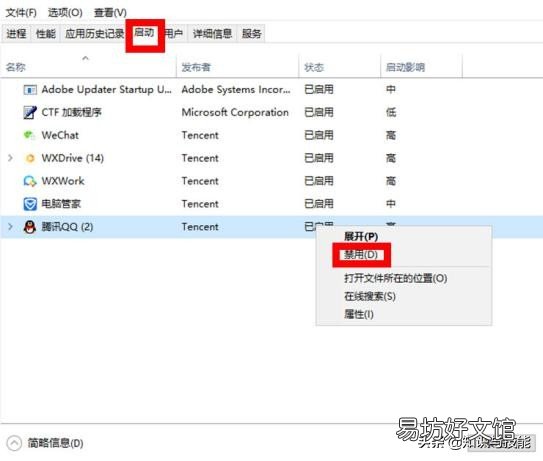Choose 禁用(D) in context menu

(x=360, y=255)
